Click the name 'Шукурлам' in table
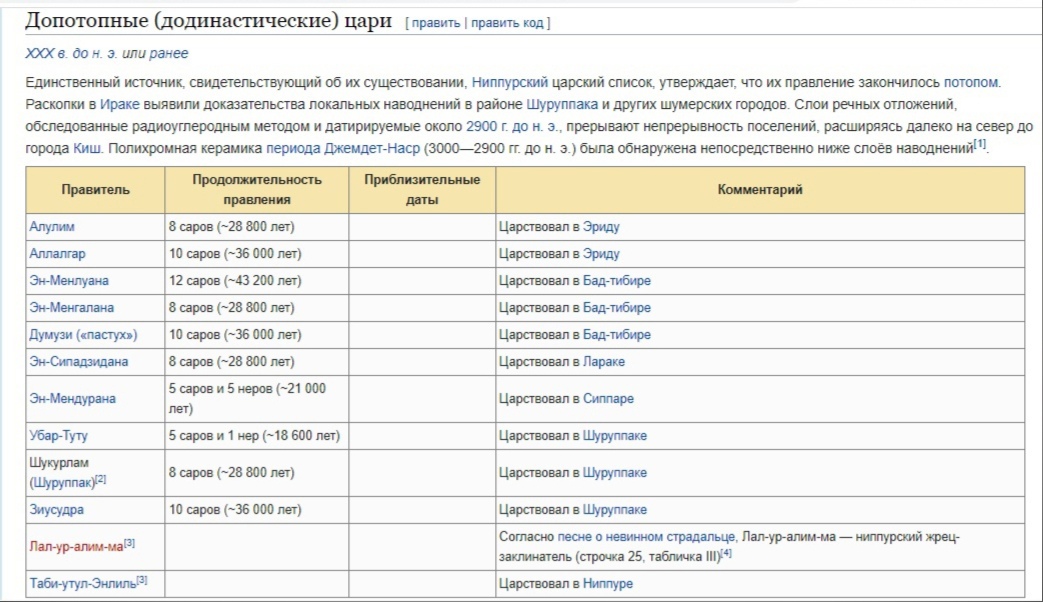 [x=59, y=463]
